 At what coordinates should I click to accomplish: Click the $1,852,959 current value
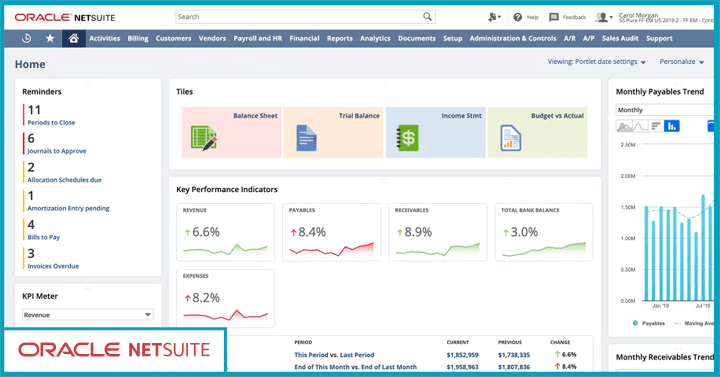click(462, 355)
